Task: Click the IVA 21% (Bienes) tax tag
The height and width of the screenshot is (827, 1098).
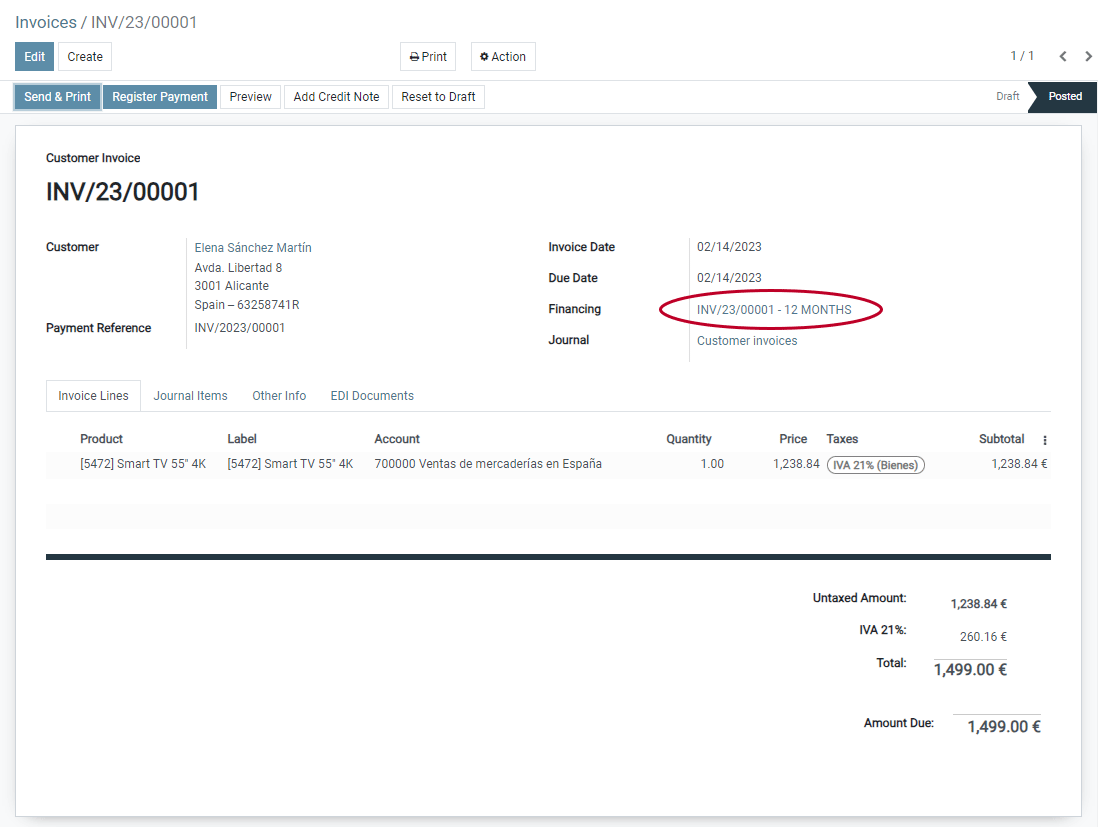Action: tap(875, 464)
